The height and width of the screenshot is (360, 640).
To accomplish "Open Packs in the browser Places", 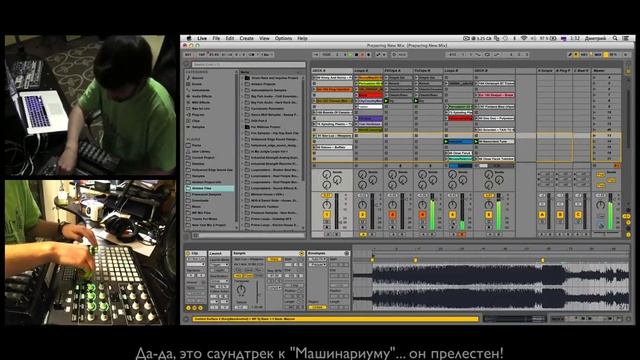I will (196, 145).
